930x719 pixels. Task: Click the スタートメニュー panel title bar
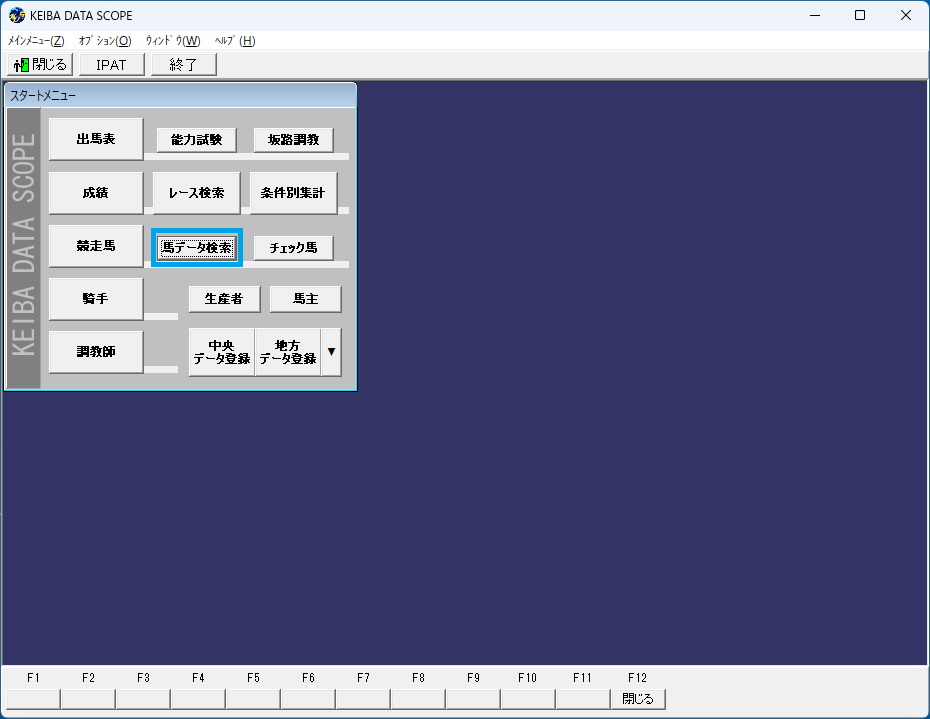point(180,96)
